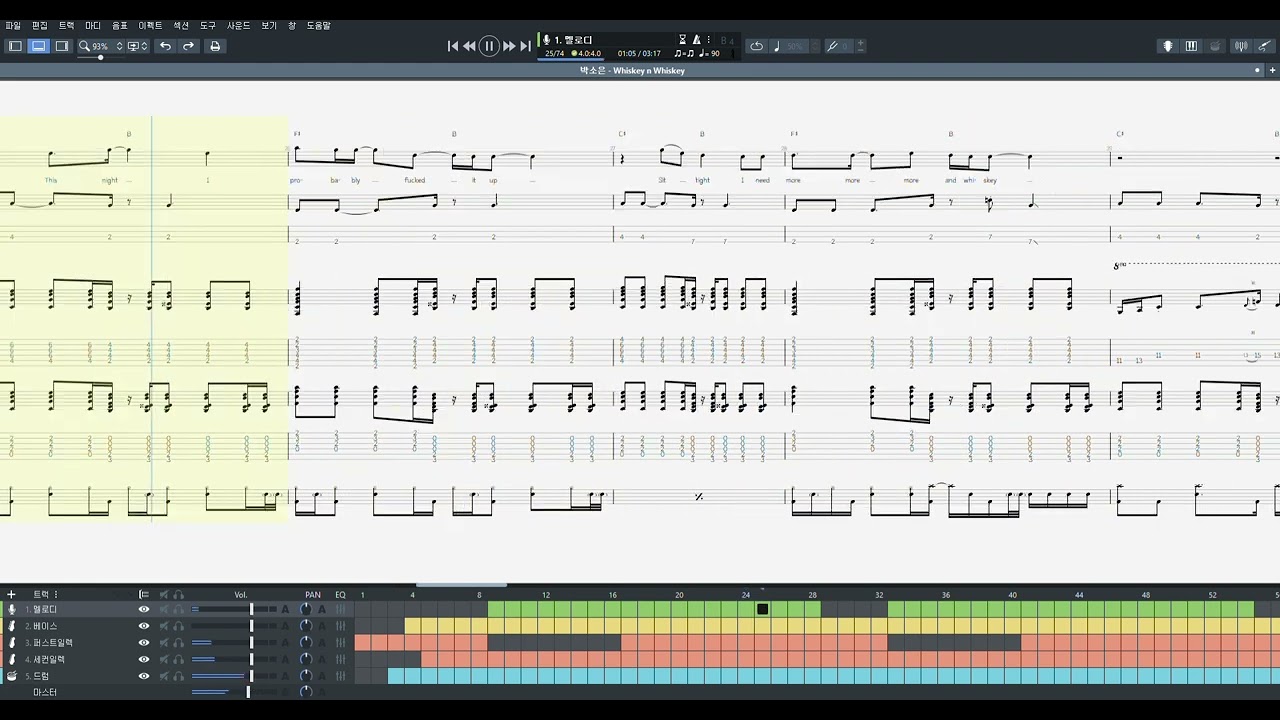The height and width of the screenshot is (720, 1280).
Task: Open the 이펙트 menu
Action: (x=150, y=26)
